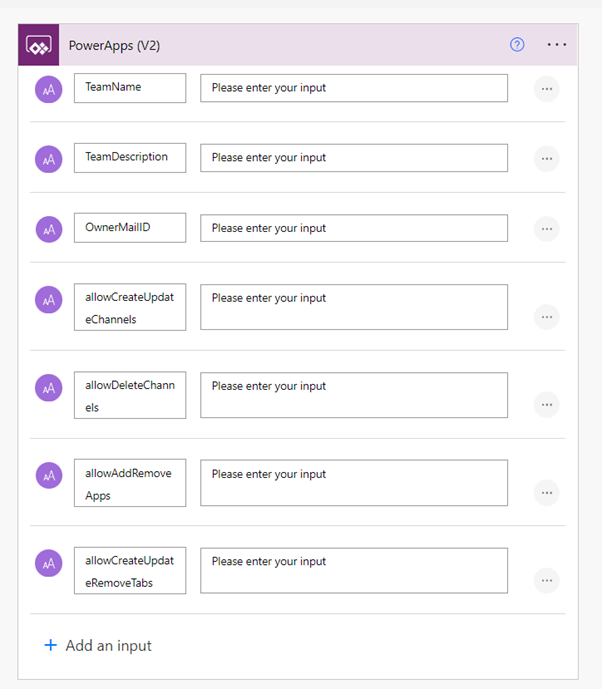602x689 pixels.
Task: Click the allowCreateUpdateChannels value input
Action: click(354, 307)
